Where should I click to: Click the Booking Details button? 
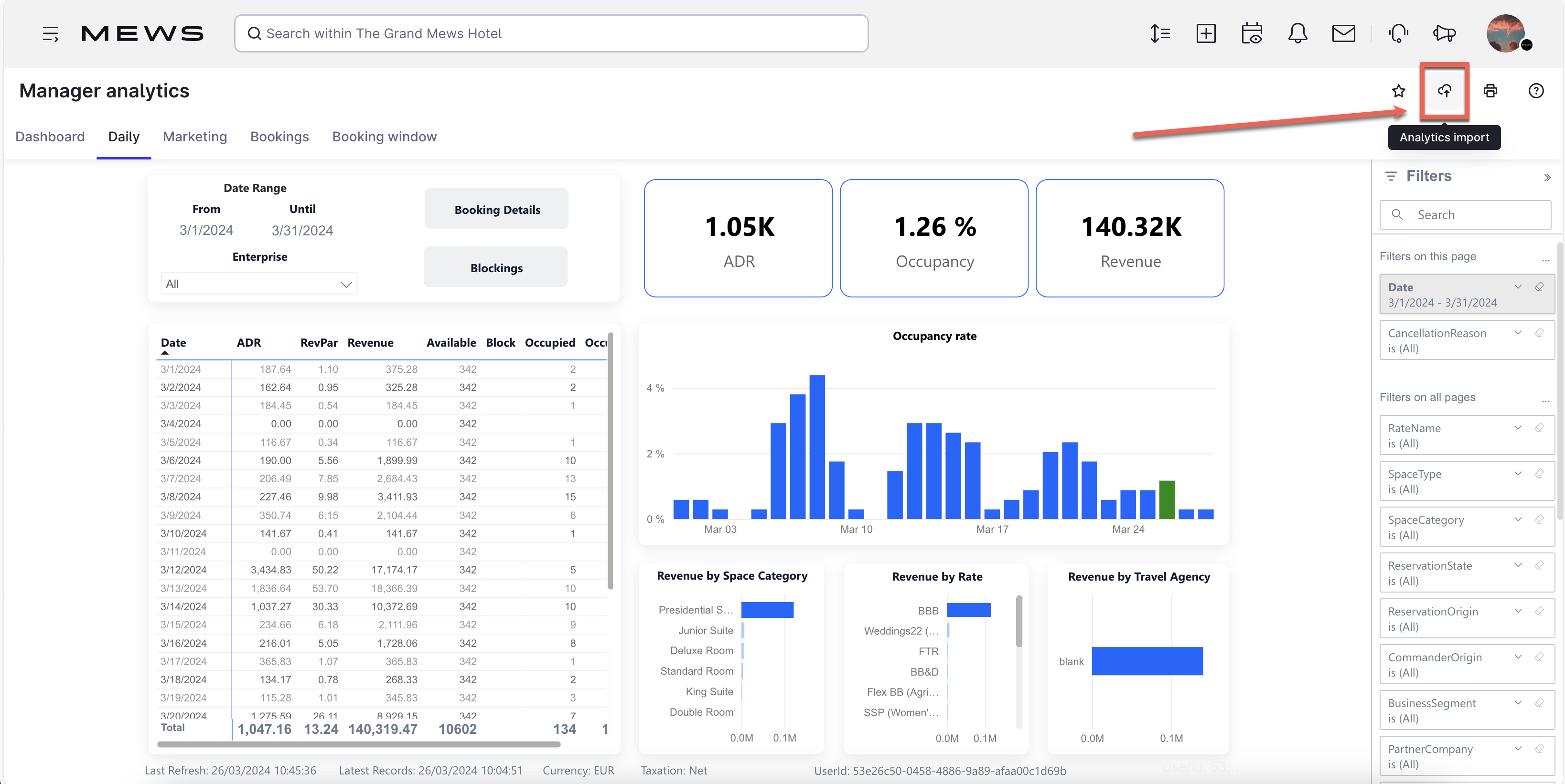point(496,209)
